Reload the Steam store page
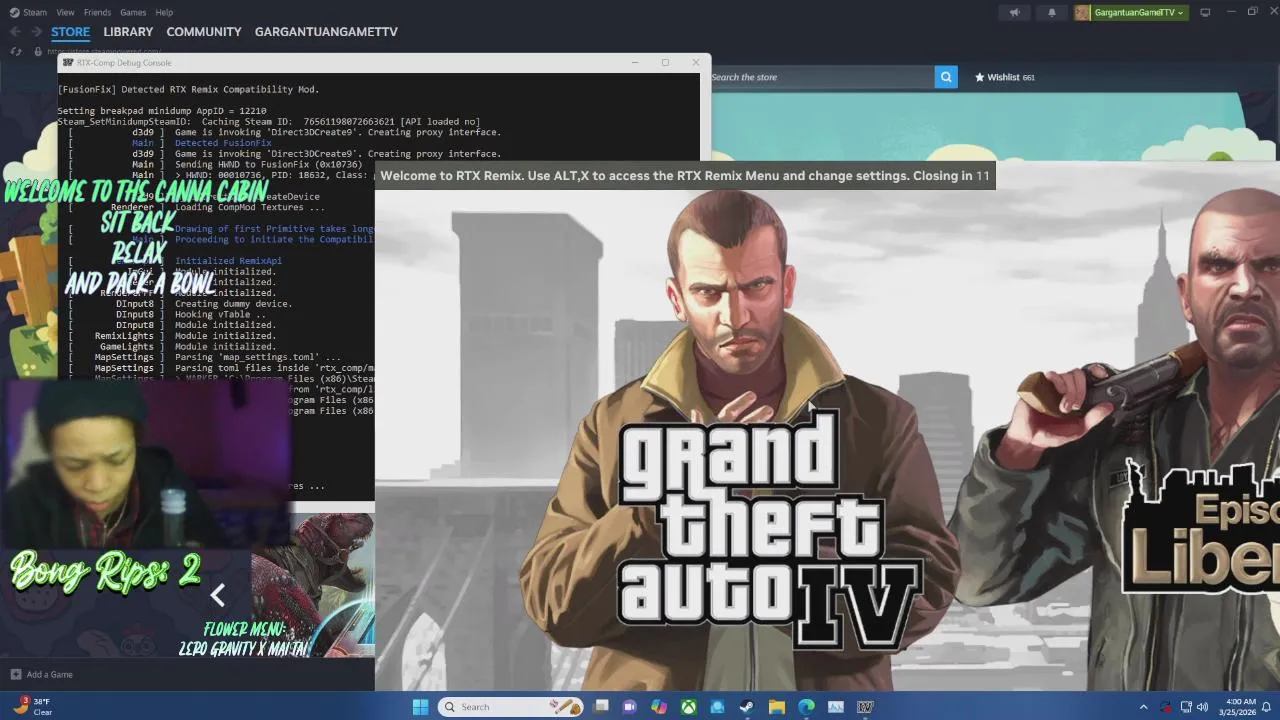Image resolution: width=1280 pixels, height=720 pixels. tap(16, 51)
